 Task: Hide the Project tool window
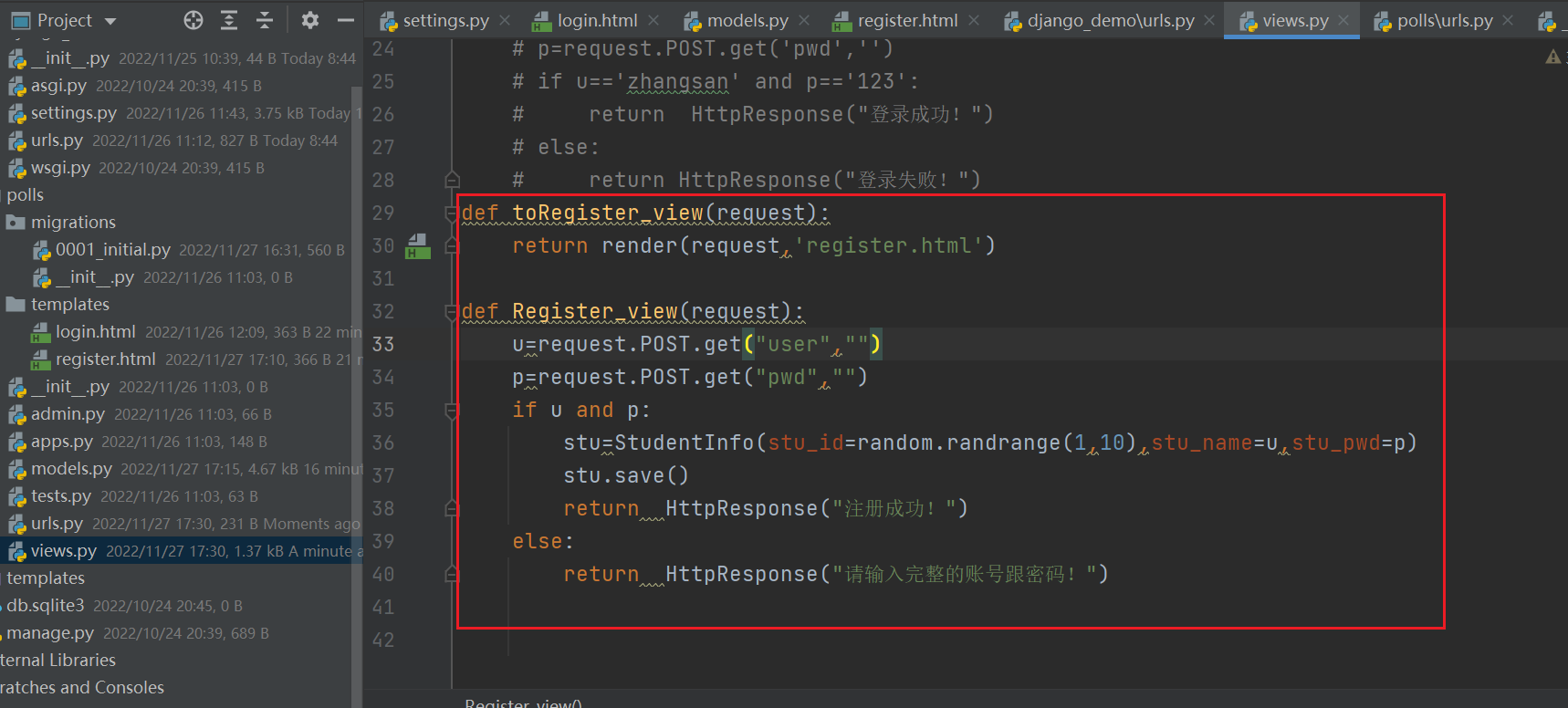click(x=346, y=20)
